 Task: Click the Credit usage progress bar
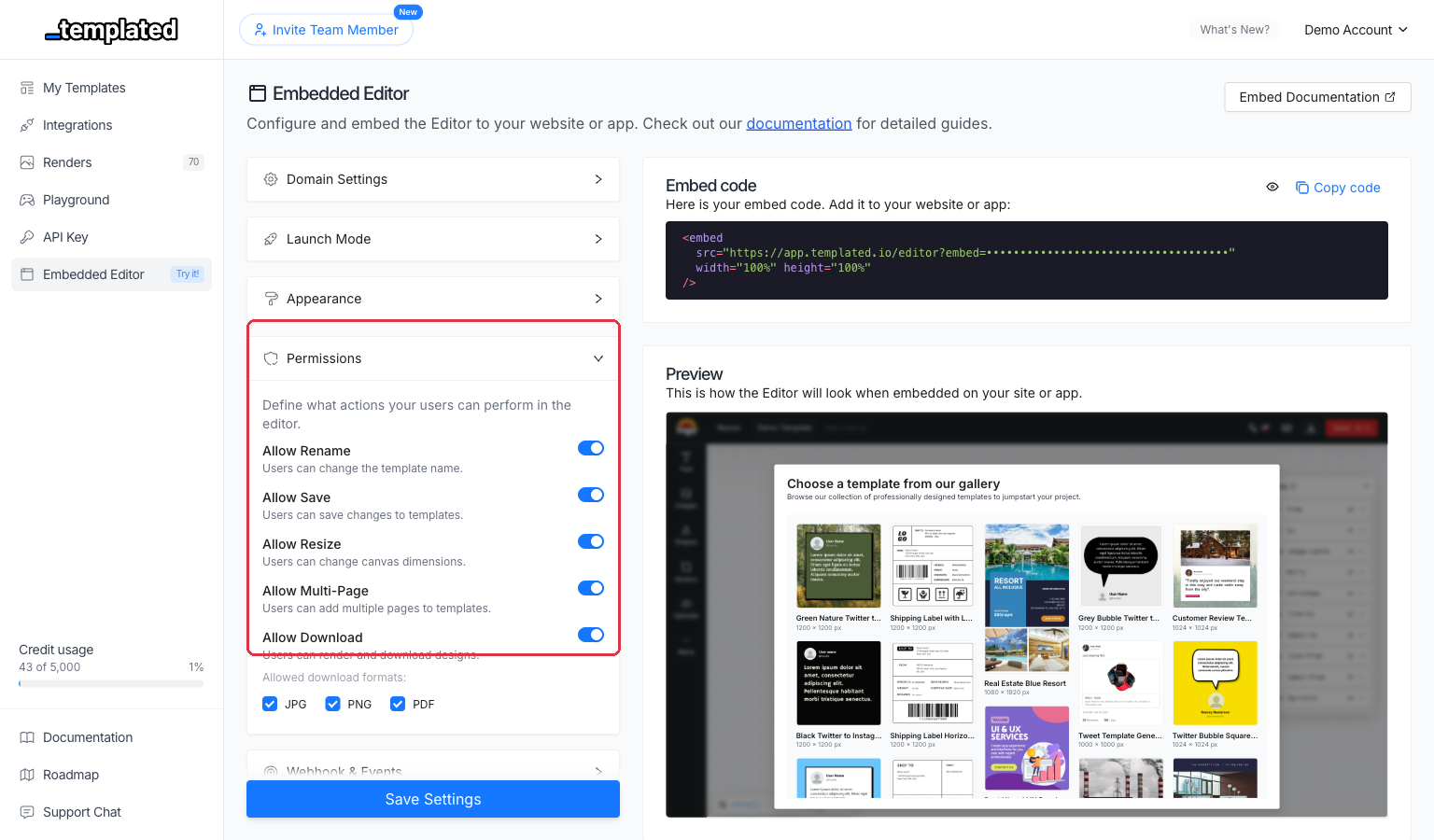coord(110,682)
